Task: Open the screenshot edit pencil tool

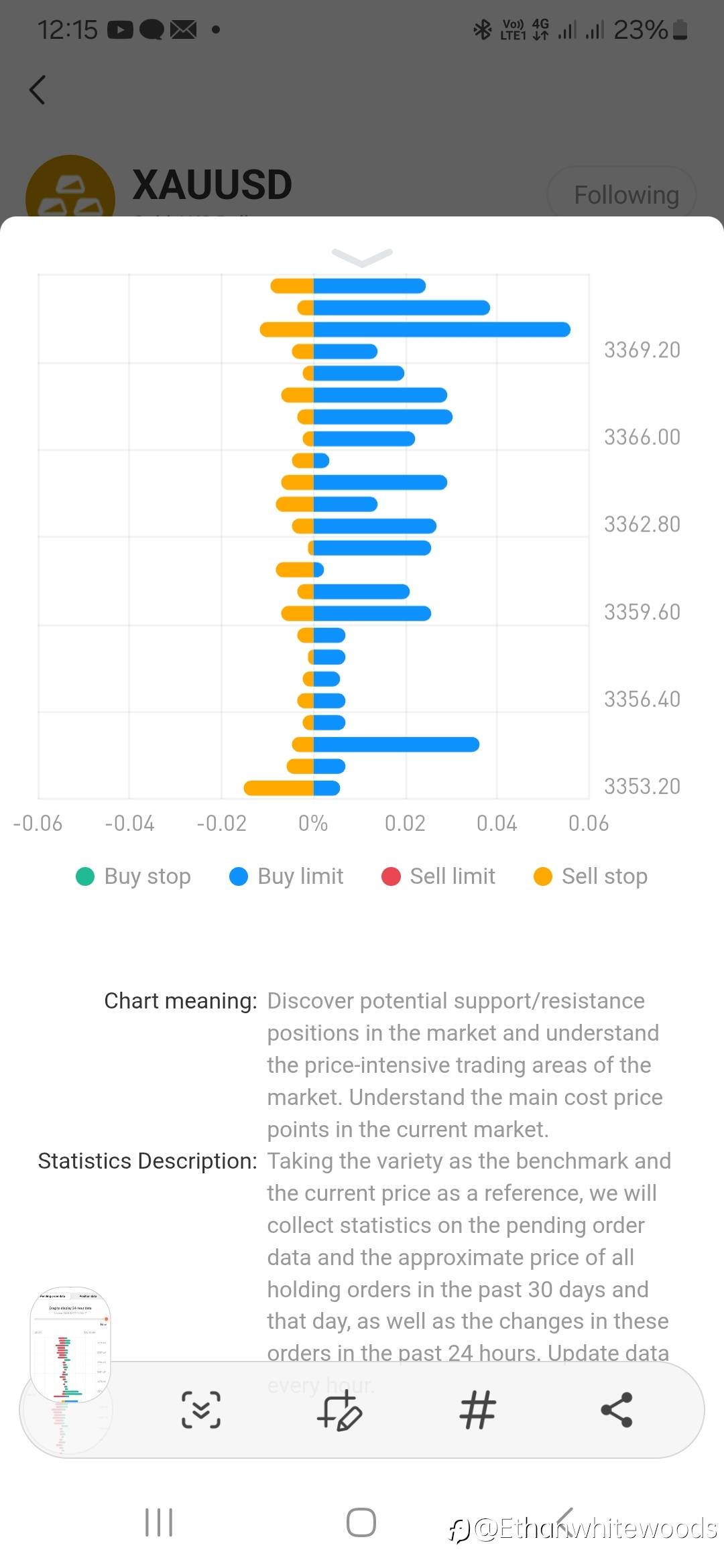Action: 340,1410
